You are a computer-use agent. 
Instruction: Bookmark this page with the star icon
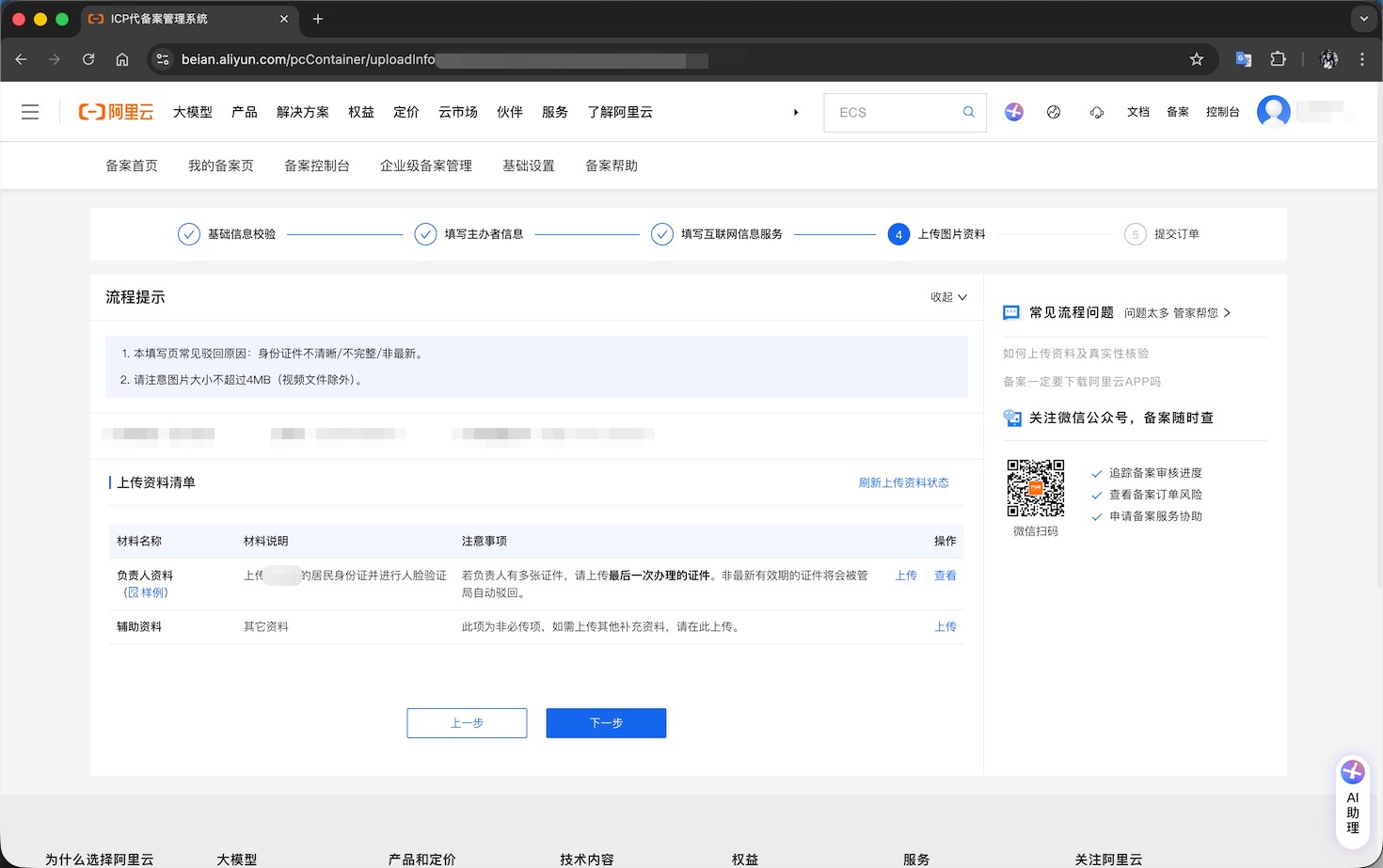point(1196,59)
